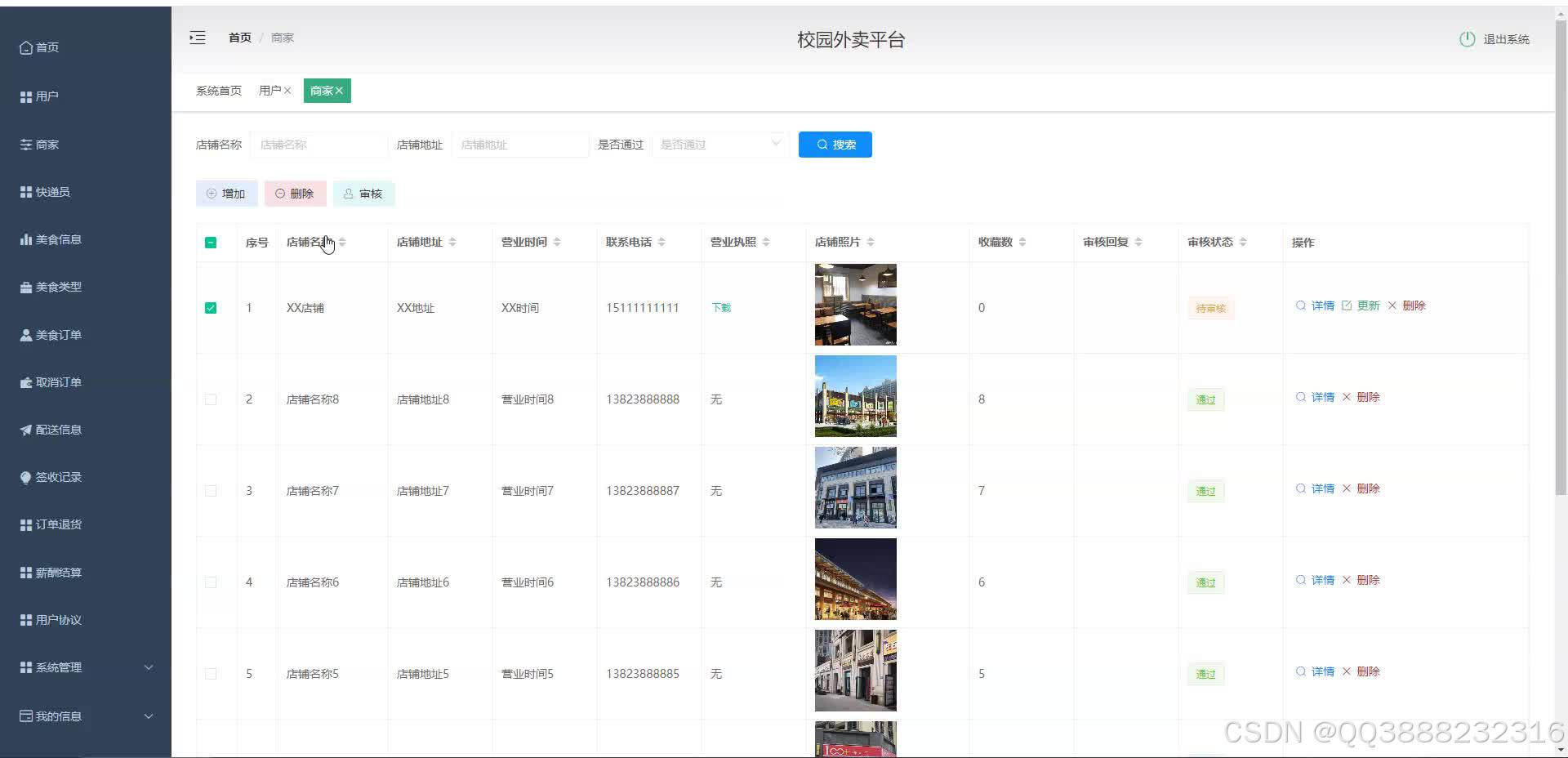Sort by 收藏数 column
Image resolution: width=1568 pixels, height=758 pixels.
(1022, 242)
